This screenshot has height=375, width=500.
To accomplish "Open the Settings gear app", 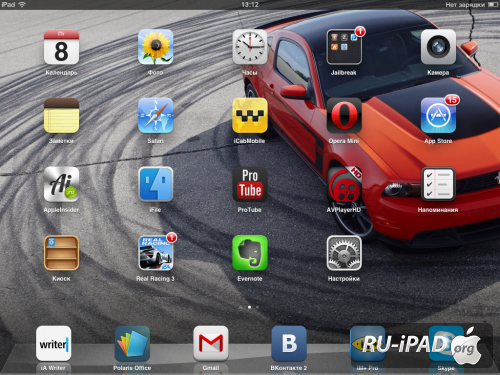I will point(344,253).
